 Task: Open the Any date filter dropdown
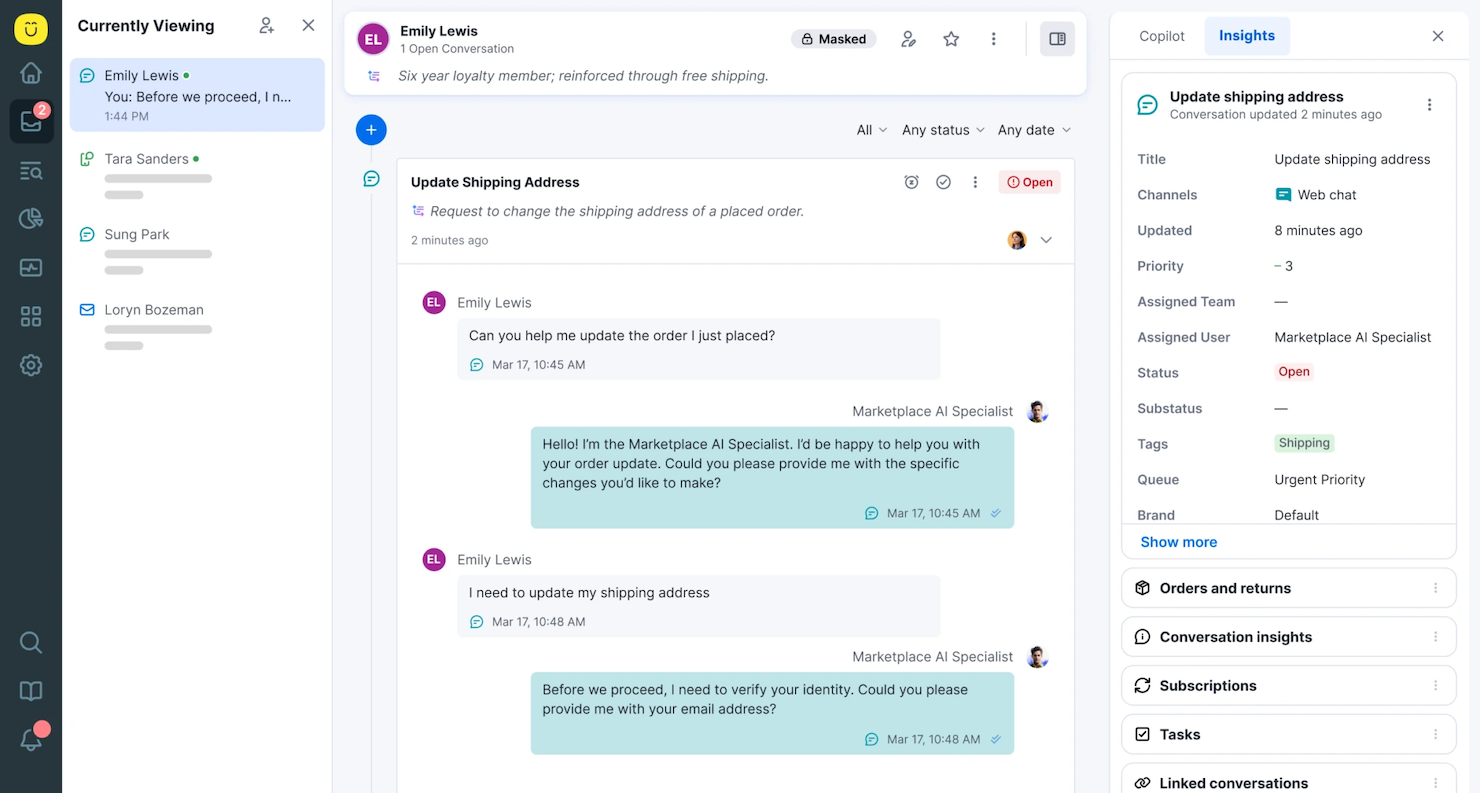[1033, 130]
